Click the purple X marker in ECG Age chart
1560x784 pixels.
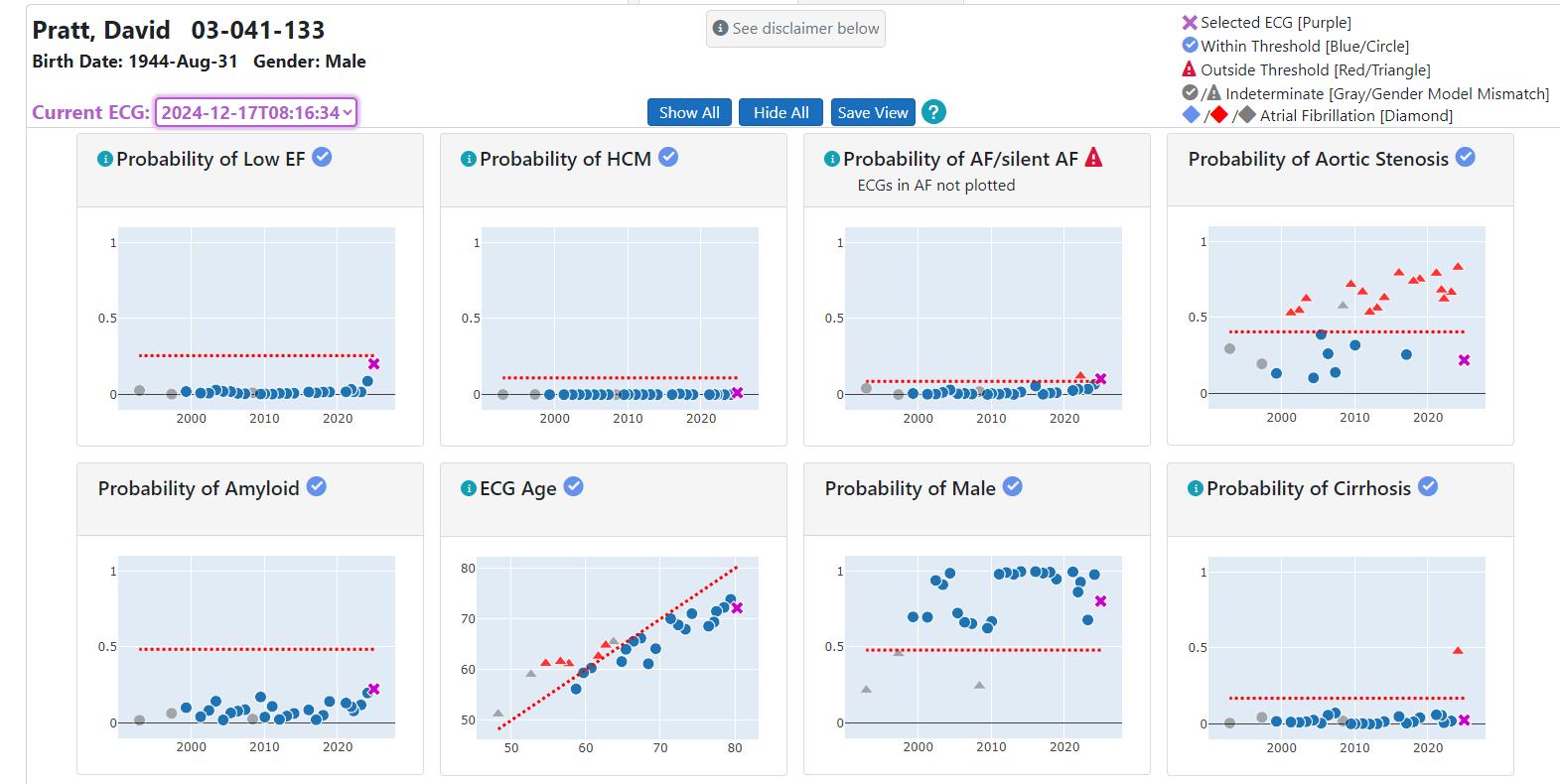(737, 608)
